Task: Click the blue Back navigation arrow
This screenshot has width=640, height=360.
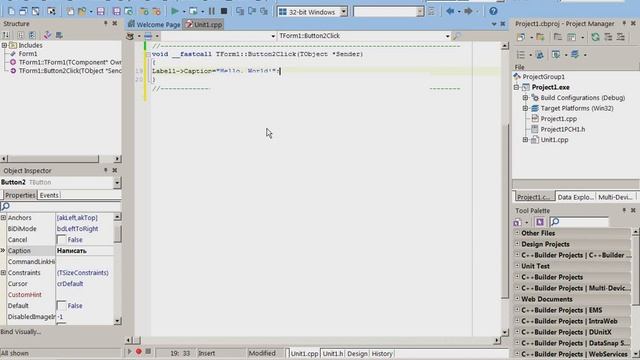Action: tap(450, 11)
